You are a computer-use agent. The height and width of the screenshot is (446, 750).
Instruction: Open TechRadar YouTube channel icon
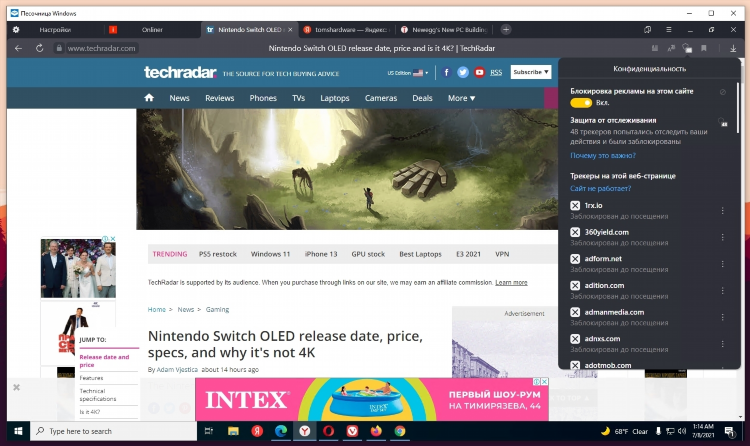point(479,72)
